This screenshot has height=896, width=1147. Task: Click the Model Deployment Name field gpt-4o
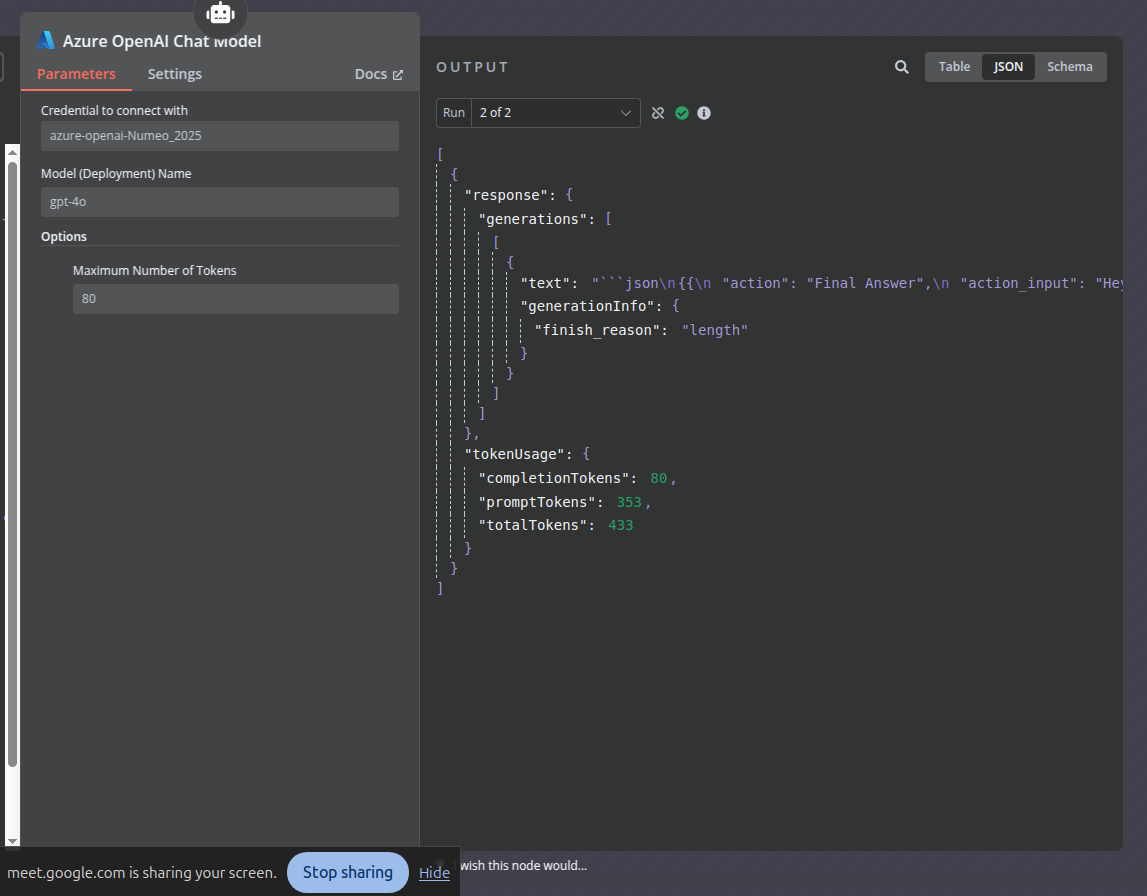[x=220, y=202]
